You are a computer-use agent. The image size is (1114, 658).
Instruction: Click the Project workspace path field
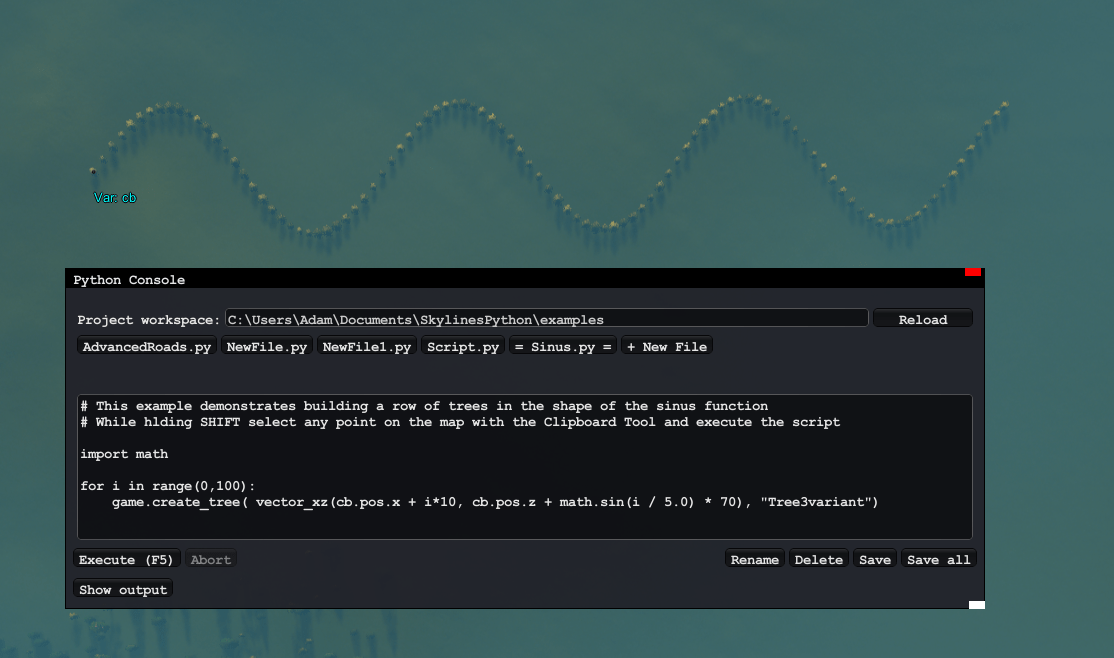(x=546, y=319)
